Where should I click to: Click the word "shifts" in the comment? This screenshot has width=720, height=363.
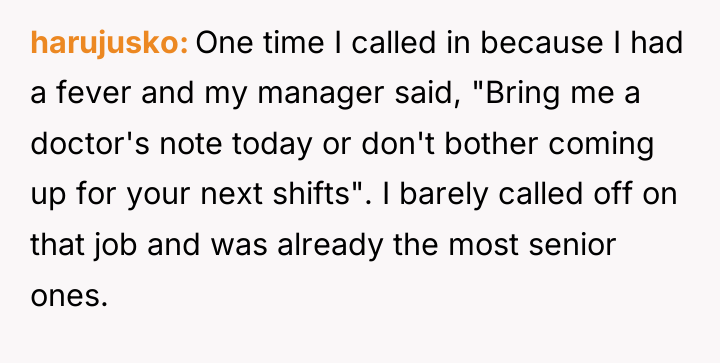tap(311, 194)
